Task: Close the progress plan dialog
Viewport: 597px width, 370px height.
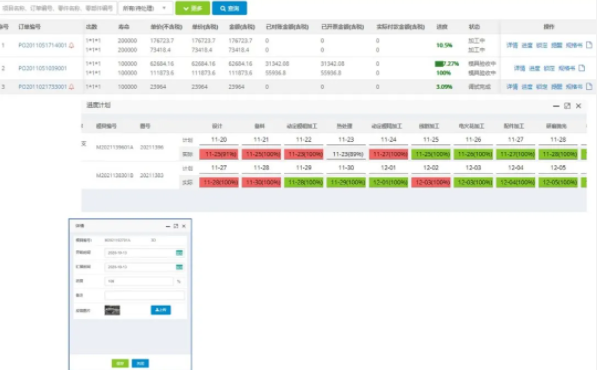Action: 578,106
